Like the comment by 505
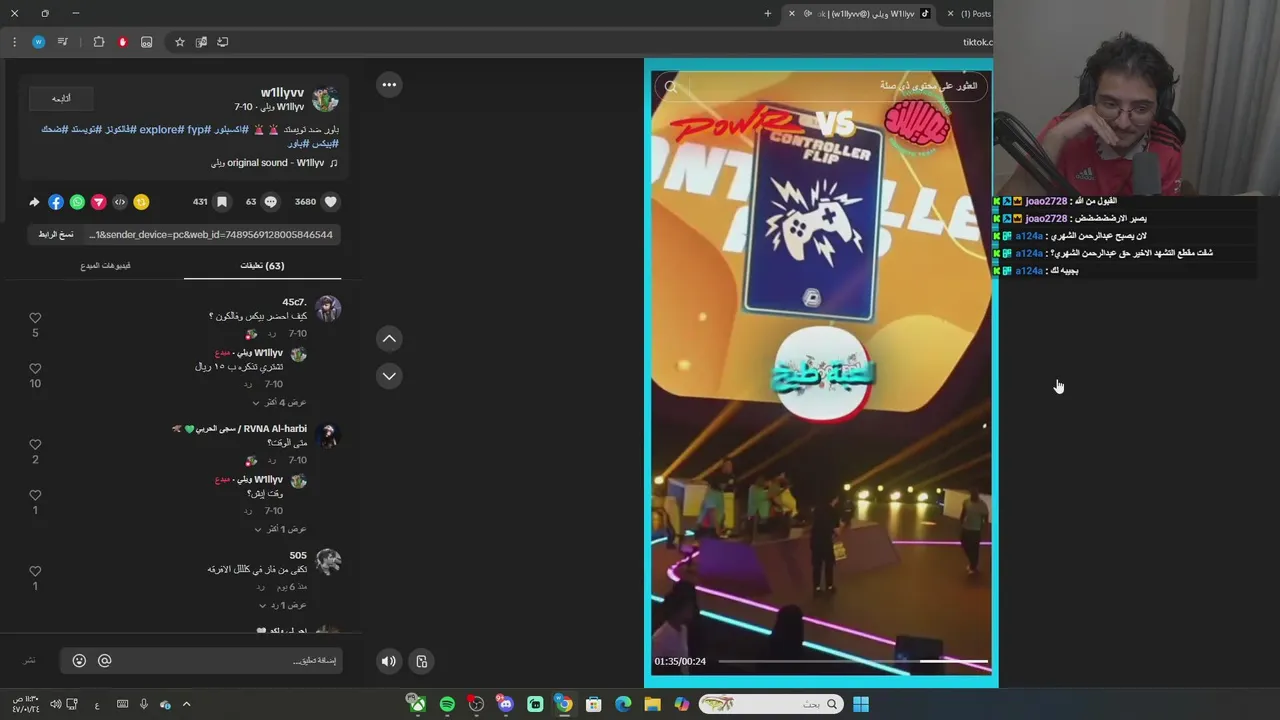 coord(35,572)
